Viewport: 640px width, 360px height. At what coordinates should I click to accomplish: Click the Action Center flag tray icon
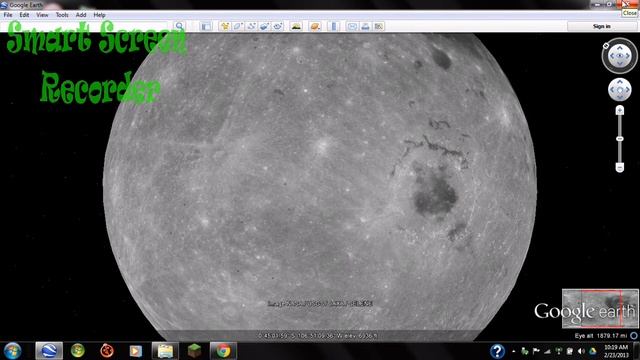pos(536,351)
